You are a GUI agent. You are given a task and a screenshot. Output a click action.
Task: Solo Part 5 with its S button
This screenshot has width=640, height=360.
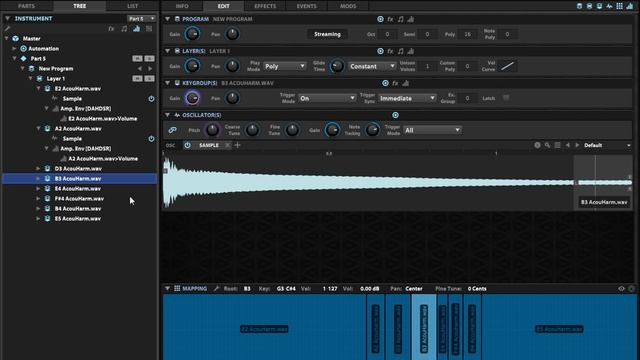(149, 58)
